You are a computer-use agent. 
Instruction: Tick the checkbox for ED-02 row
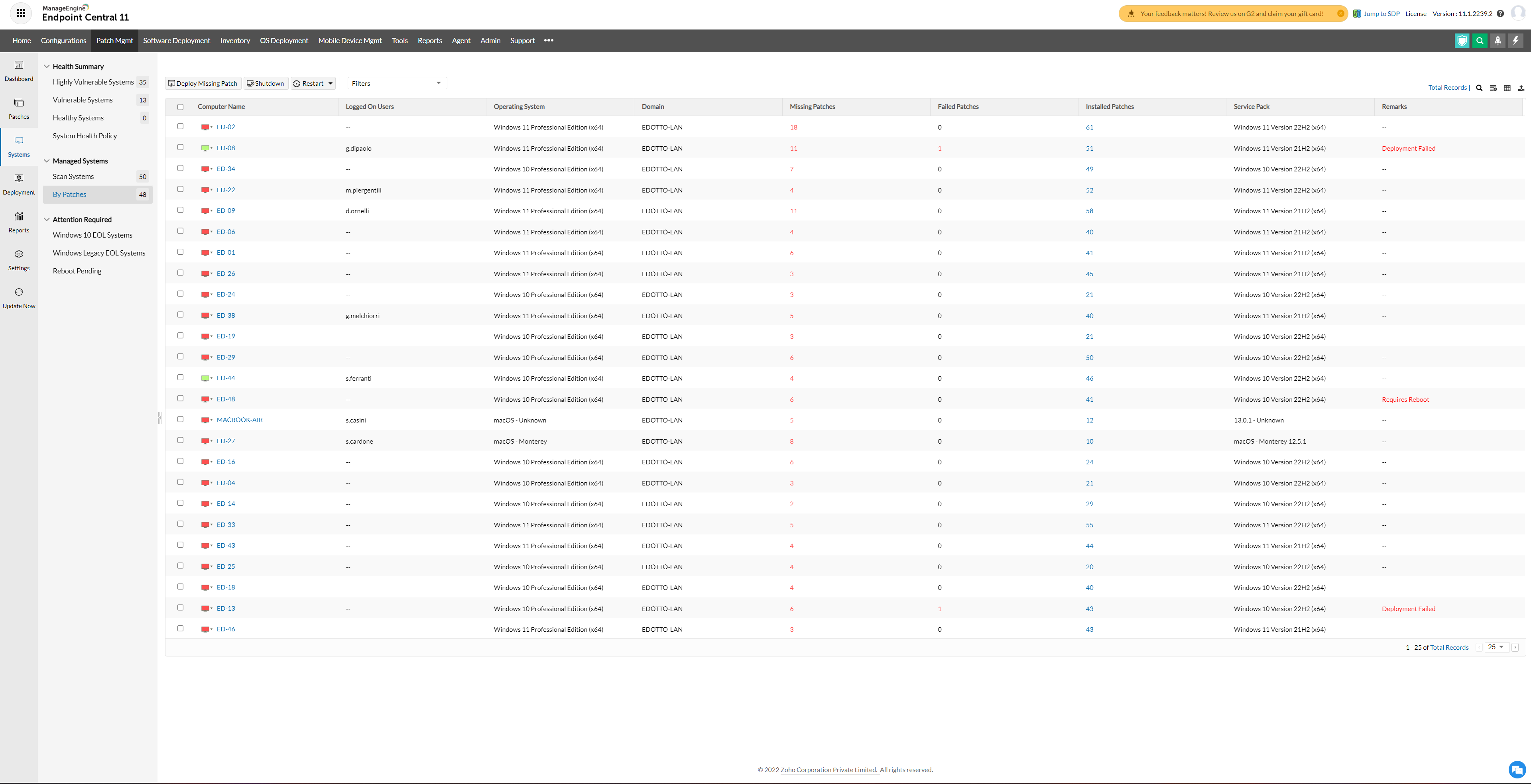(180, 126)
